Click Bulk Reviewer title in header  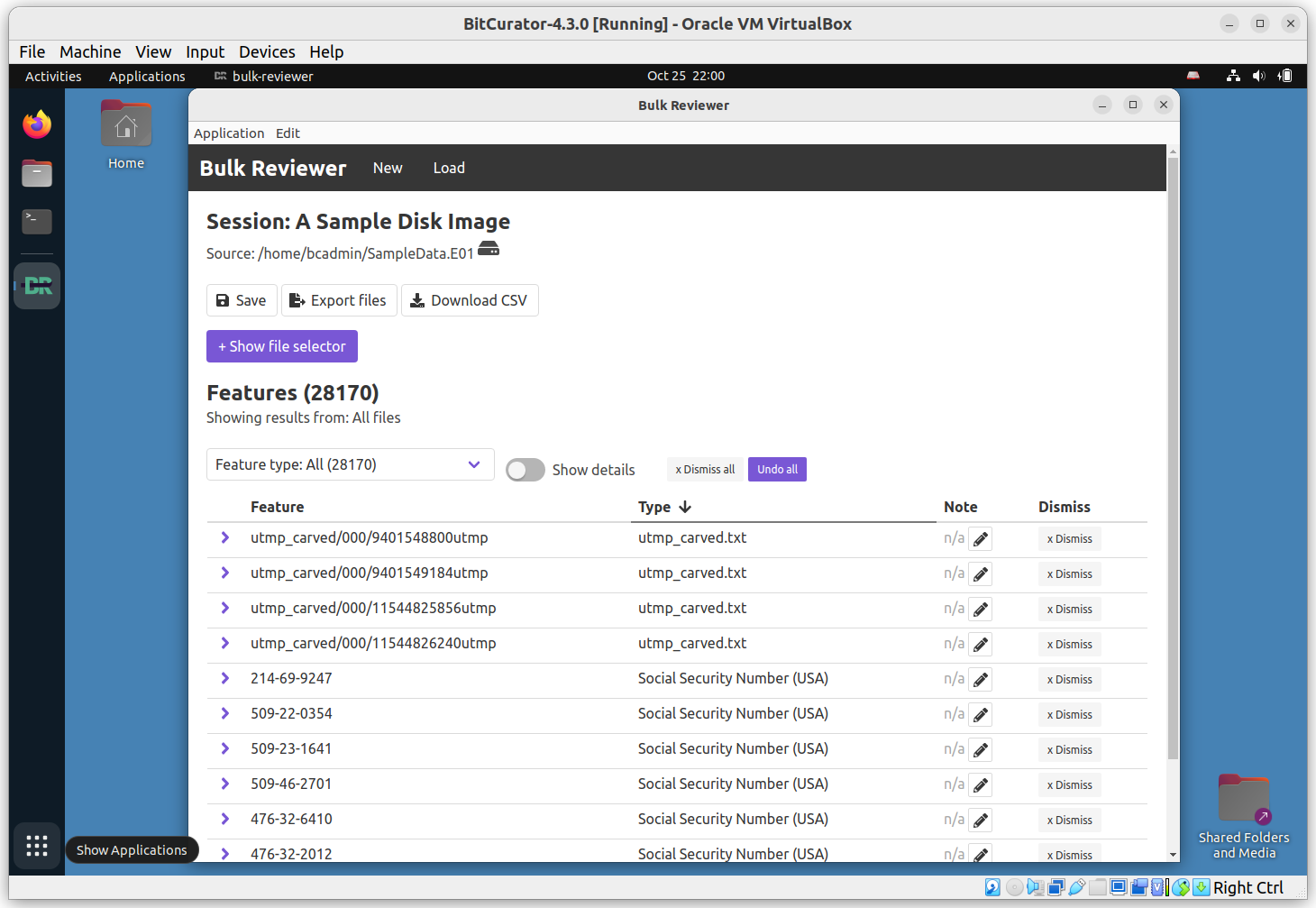273,168
